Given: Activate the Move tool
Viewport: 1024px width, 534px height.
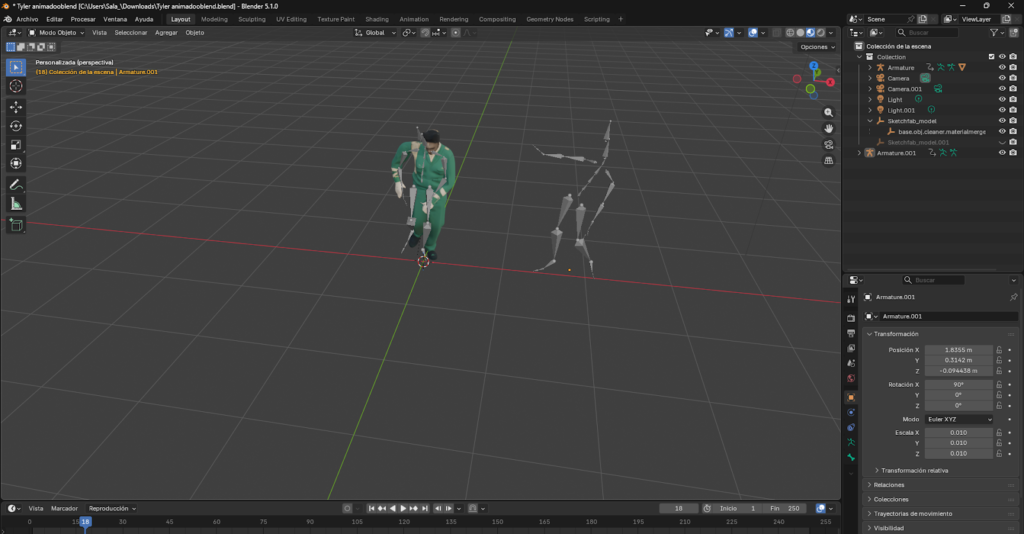Looking at the screenshot, I should [16, 107].
